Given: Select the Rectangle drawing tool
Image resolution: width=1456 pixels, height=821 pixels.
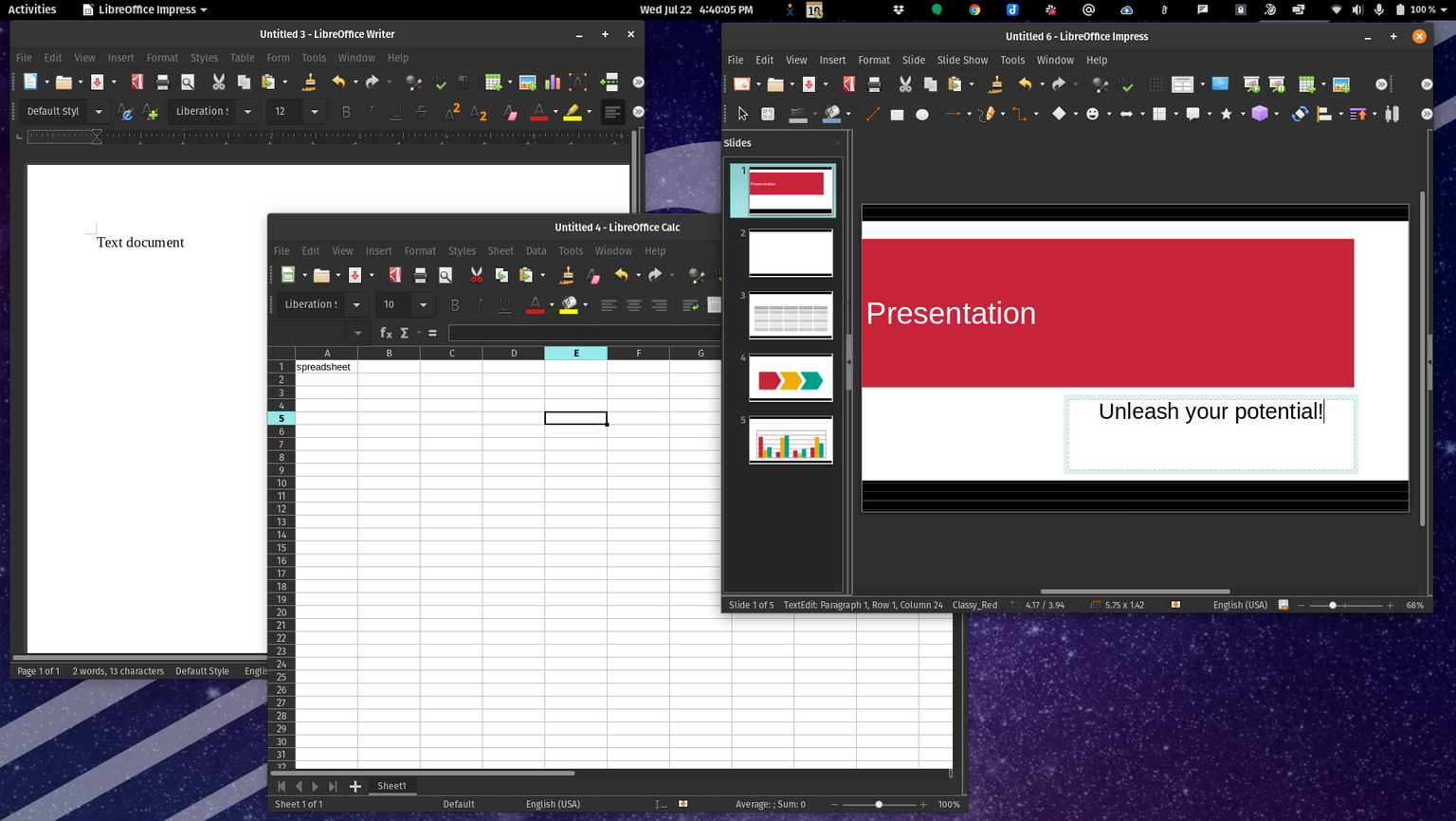Looking at the screenshot, I should [897, 114].
